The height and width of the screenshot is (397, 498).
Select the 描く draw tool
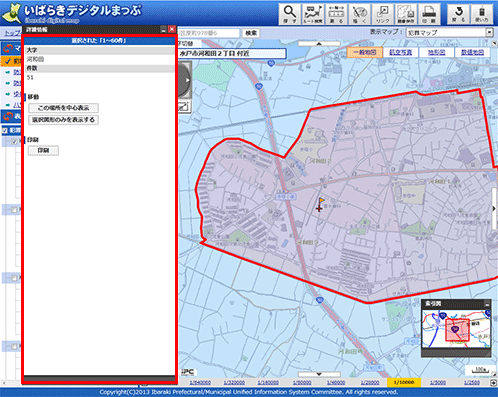[359, 14]
